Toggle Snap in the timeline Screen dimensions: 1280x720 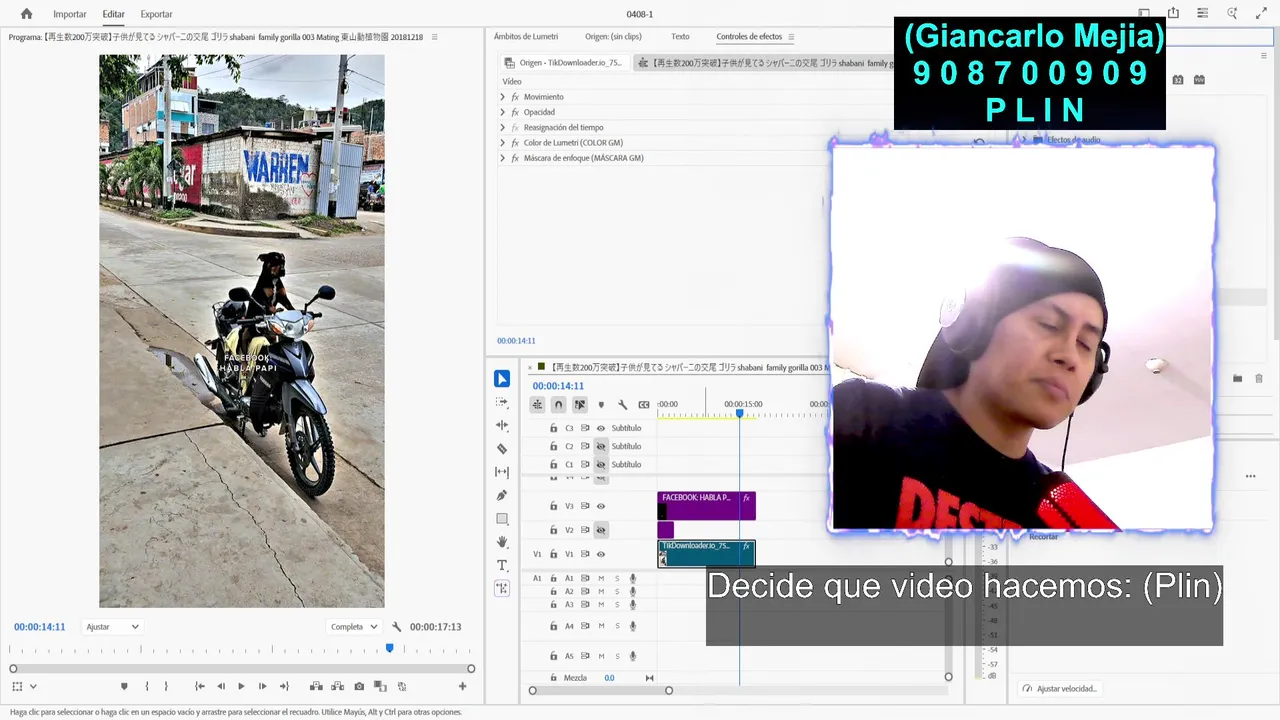pyautogui.click(x=558, y=405)
